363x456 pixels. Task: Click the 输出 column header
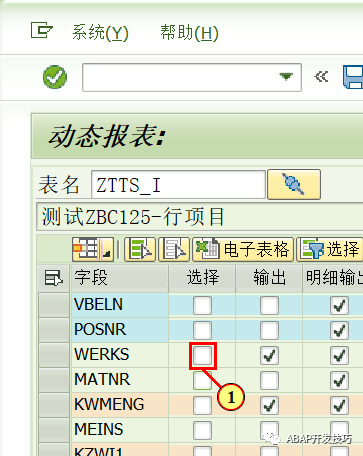click(x=269, y=278)
